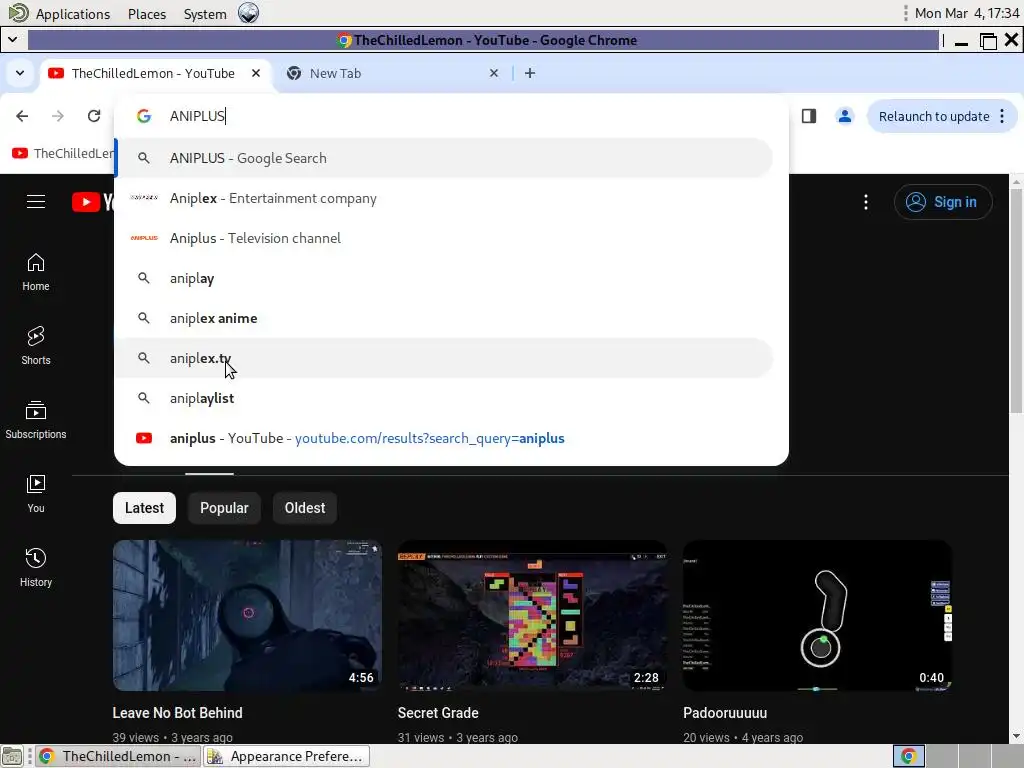Image resolution: width=1024 pixels, height=768 pixels.
Task: Open the You section in sidebar
Action: [x=36, y=494]
